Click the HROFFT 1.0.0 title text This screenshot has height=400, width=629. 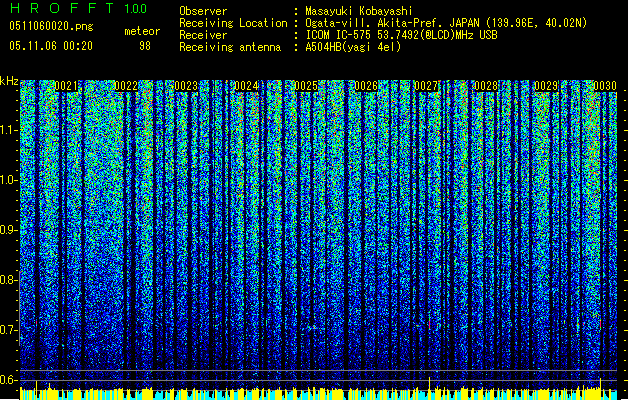pyautogui.click(x=78, y=8)
